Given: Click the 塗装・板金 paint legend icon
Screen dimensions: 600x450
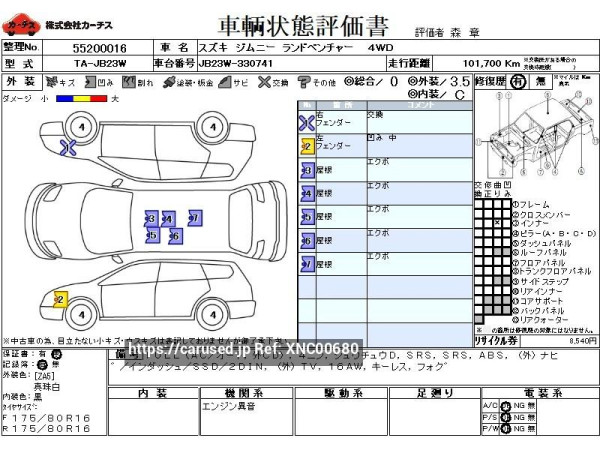Looking at the screenshot, I should (x=169, y=82).
